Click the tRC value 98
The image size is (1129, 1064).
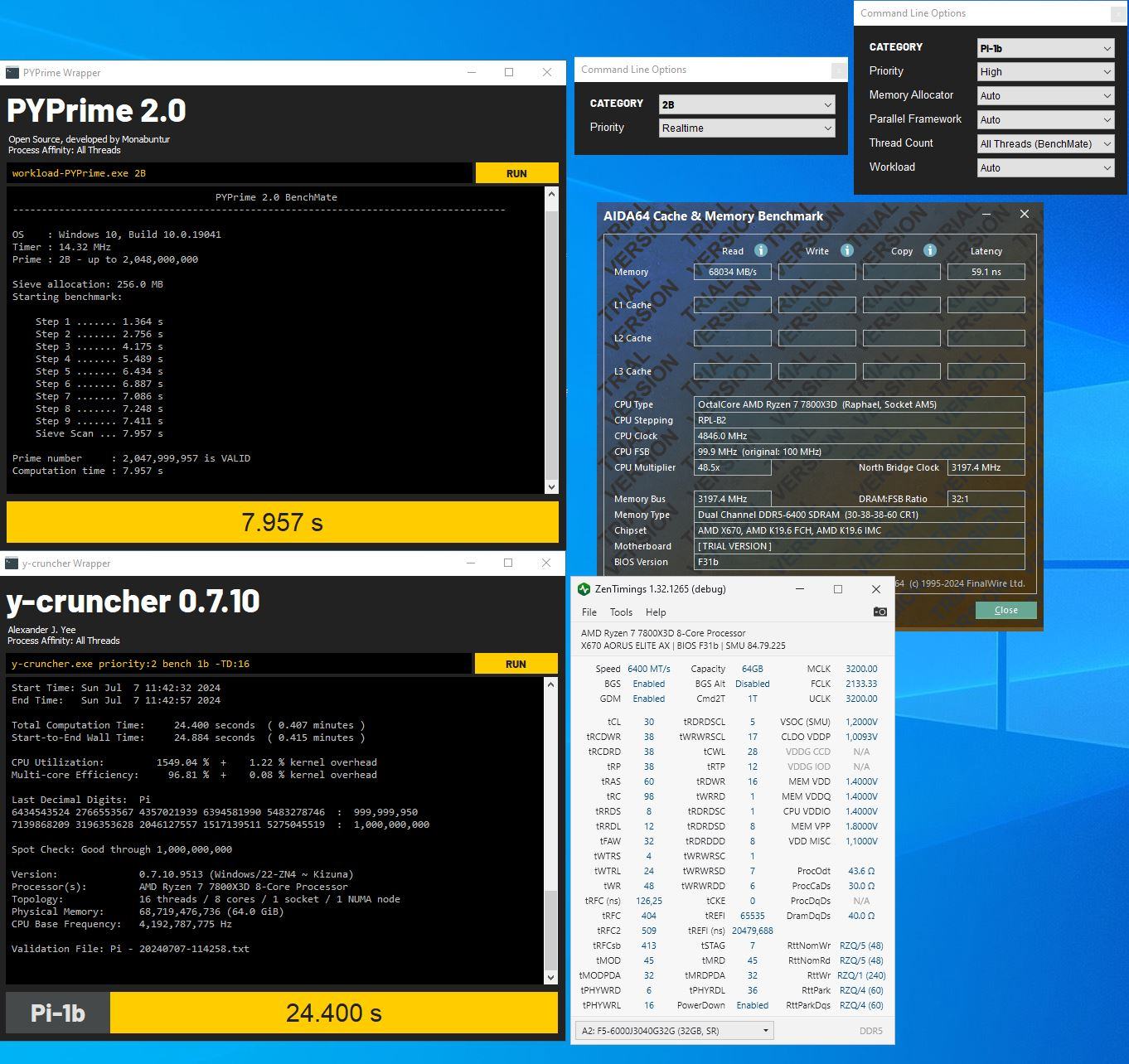pos(649,796)
